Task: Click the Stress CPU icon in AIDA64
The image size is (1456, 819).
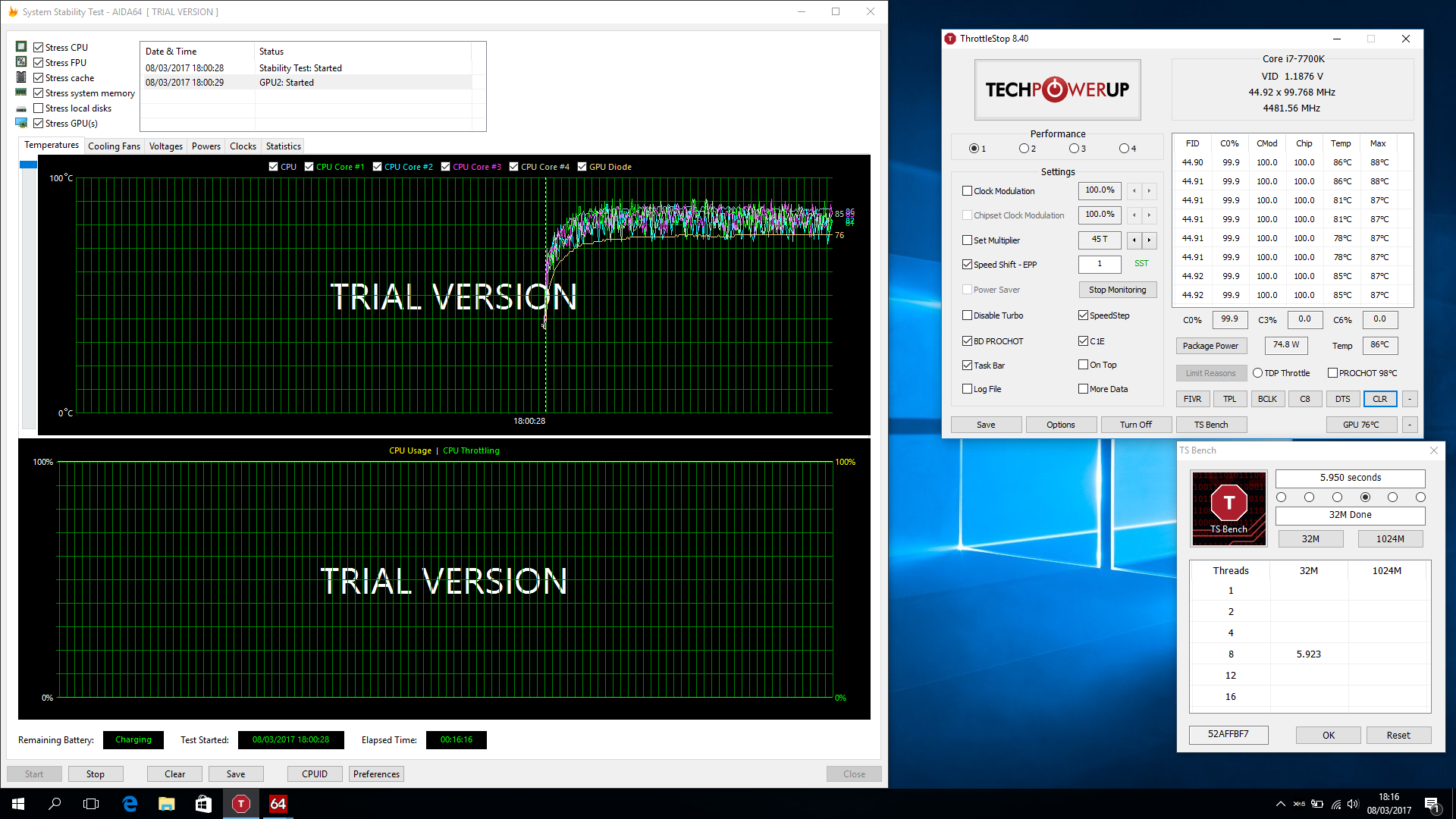Action: (x=21, y=47)
